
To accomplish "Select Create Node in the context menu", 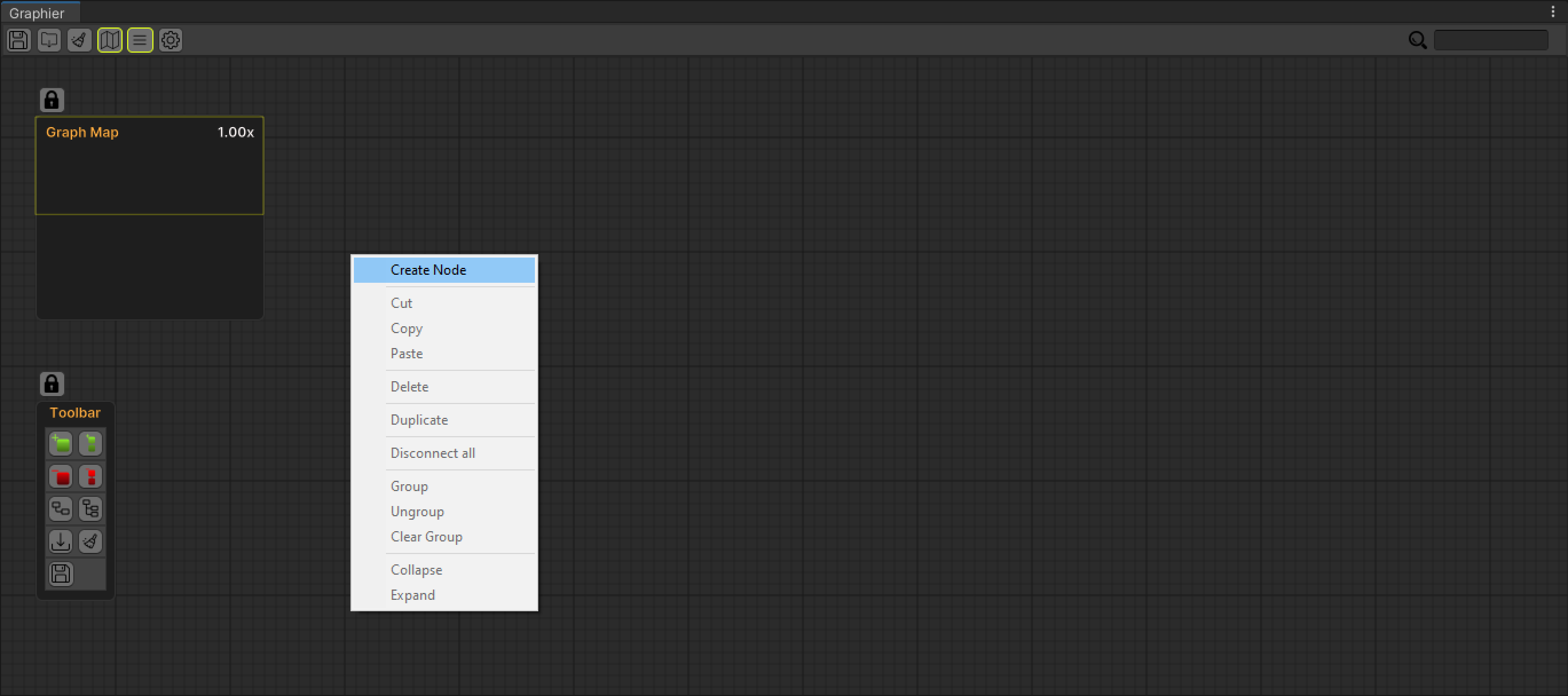I will coord(428,270).
